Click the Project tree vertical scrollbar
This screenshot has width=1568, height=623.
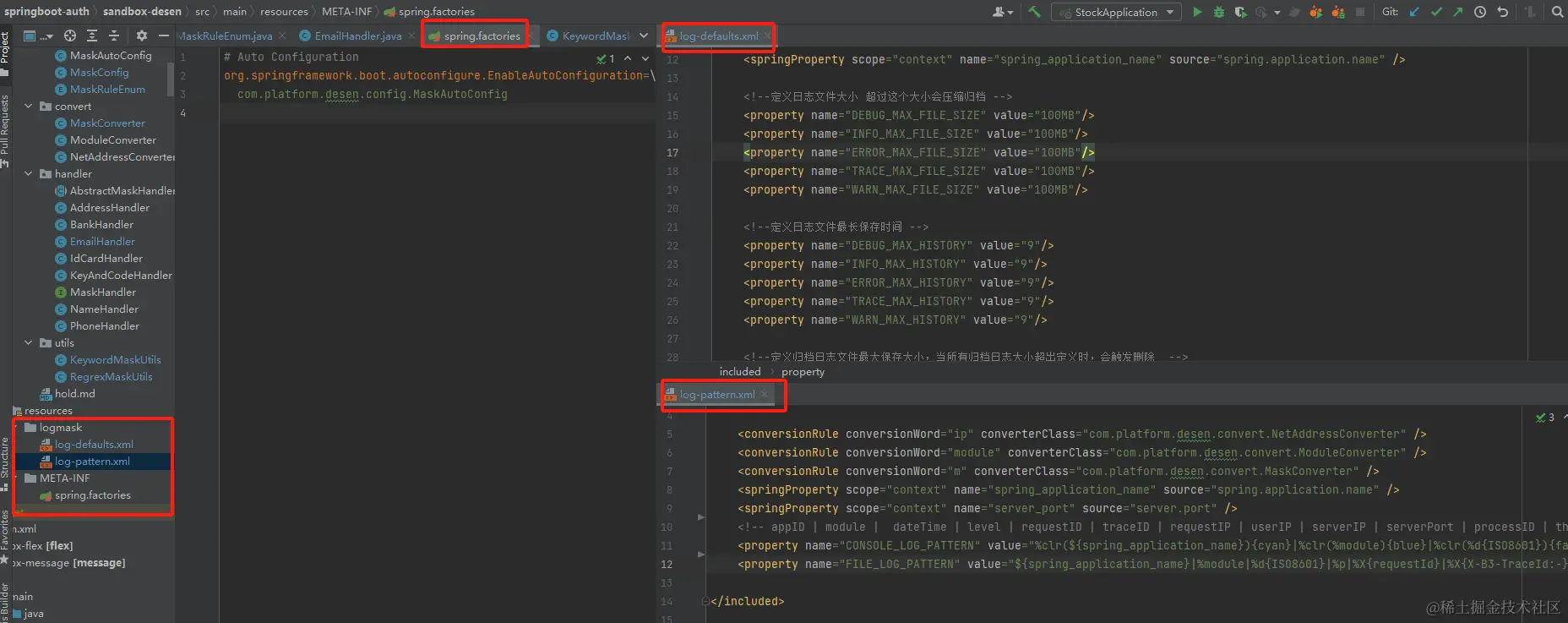click(171, 80)
